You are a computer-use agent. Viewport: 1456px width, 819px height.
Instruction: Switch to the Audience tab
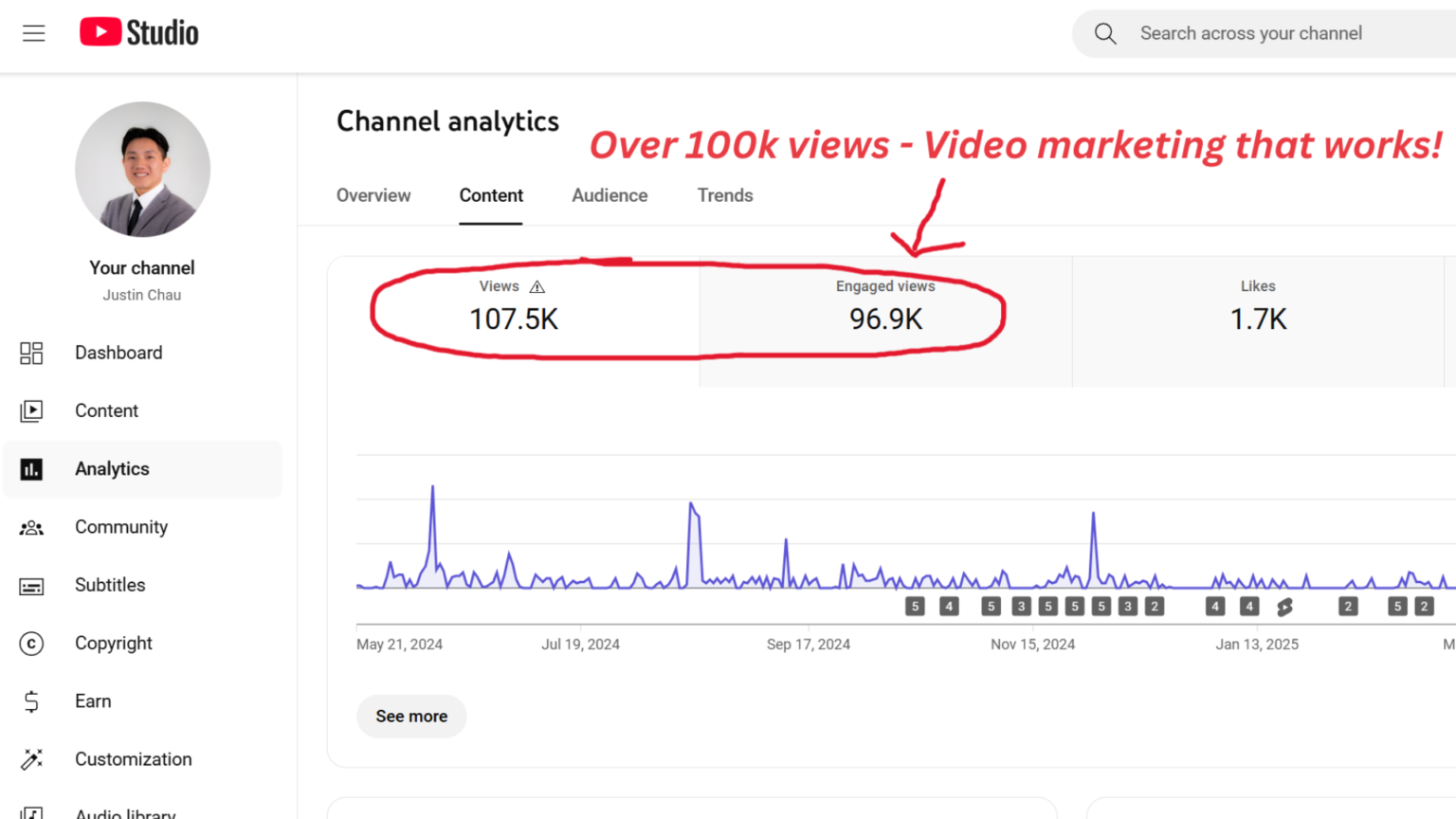pyautogui.click(x=610, y=195)
